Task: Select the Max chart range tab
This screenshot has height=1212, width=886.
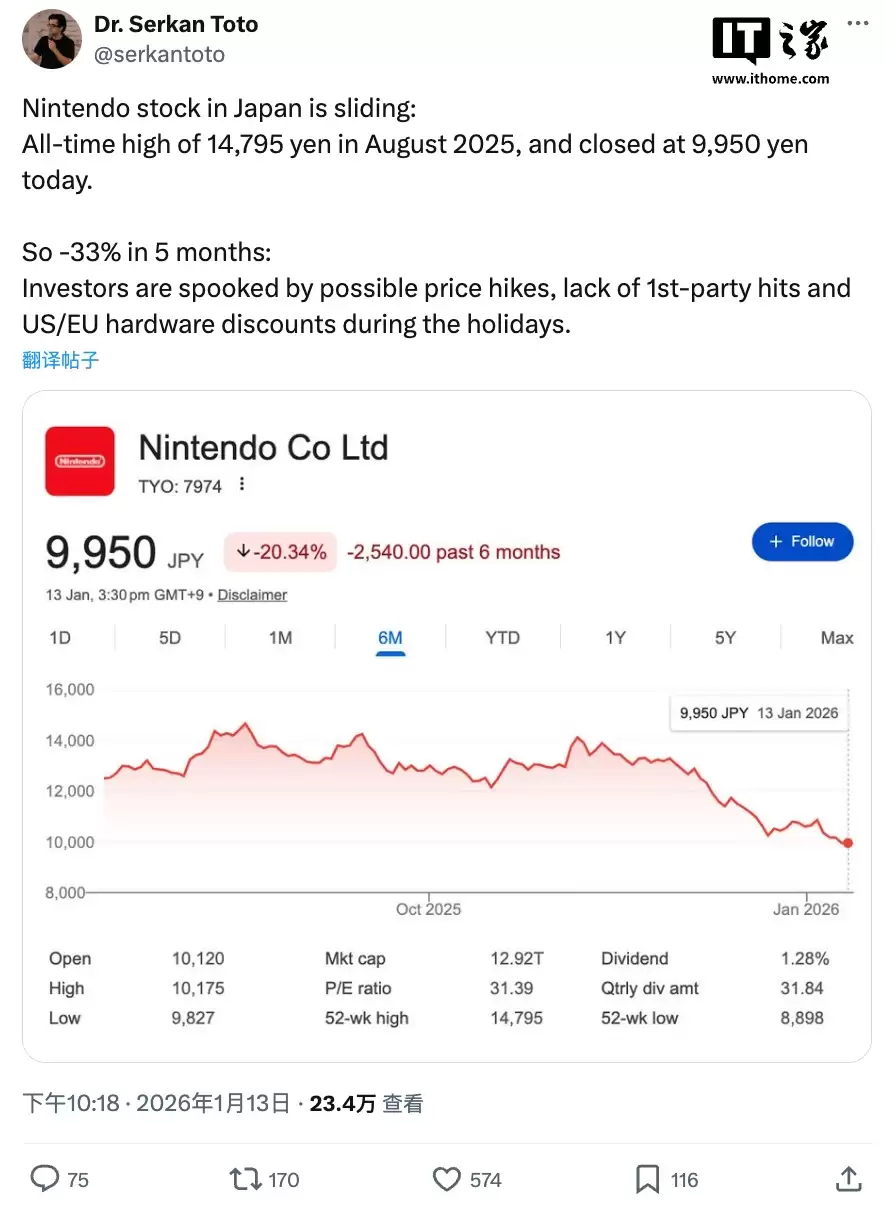Action: pyautogui.click(x=836, y=637)
